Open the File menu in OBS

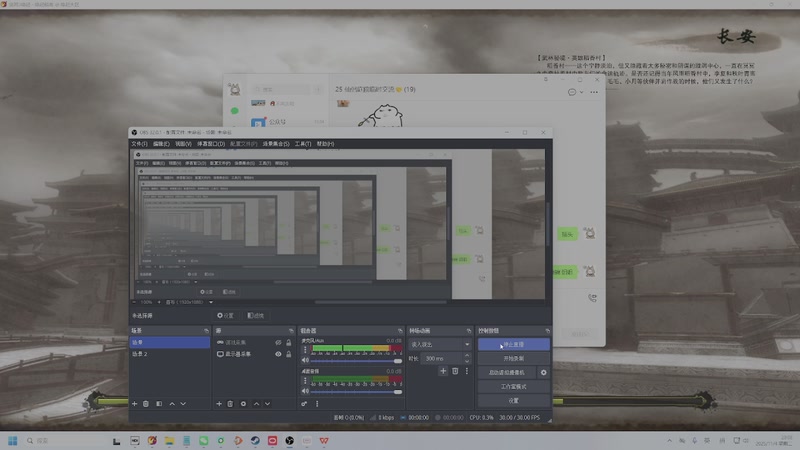pyautogui.click(x=139, y=144)
